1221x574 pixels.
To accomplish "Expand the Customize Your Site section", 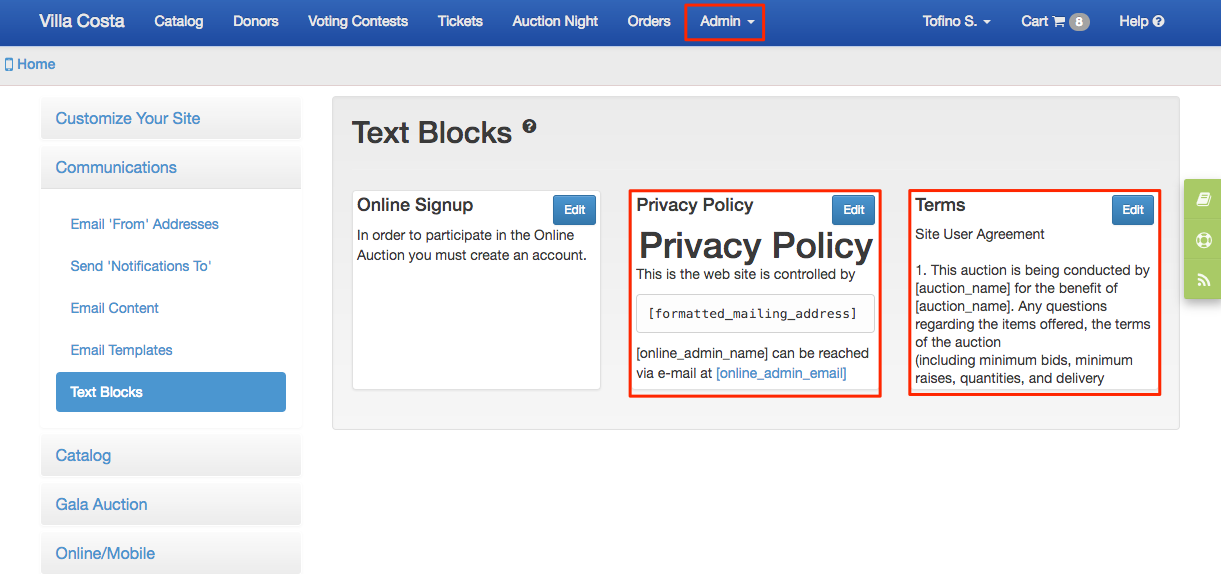I will 171,118.
